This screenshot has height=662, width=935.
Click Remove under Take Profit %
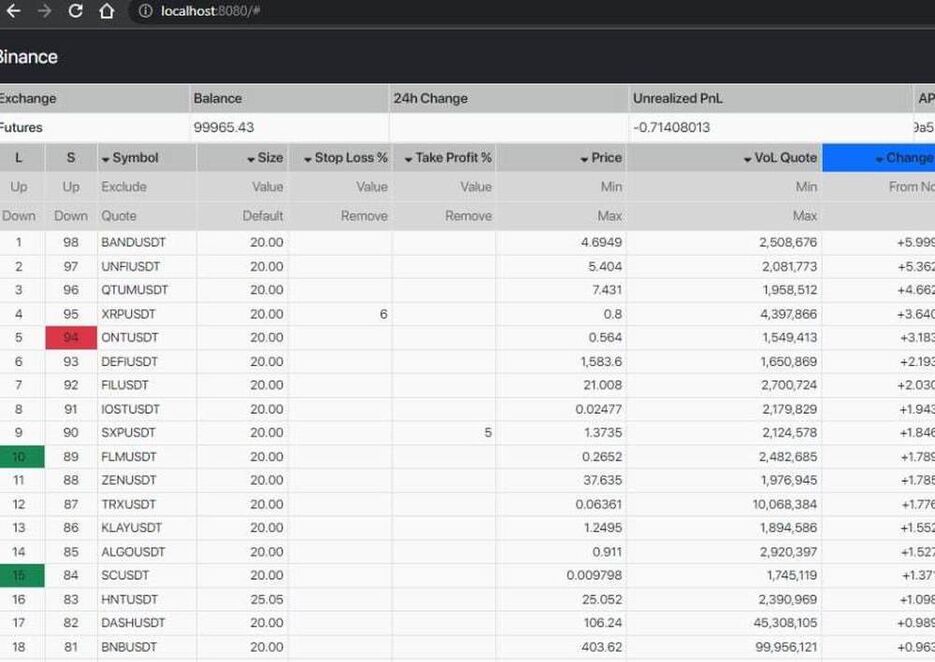click(469, 215)
